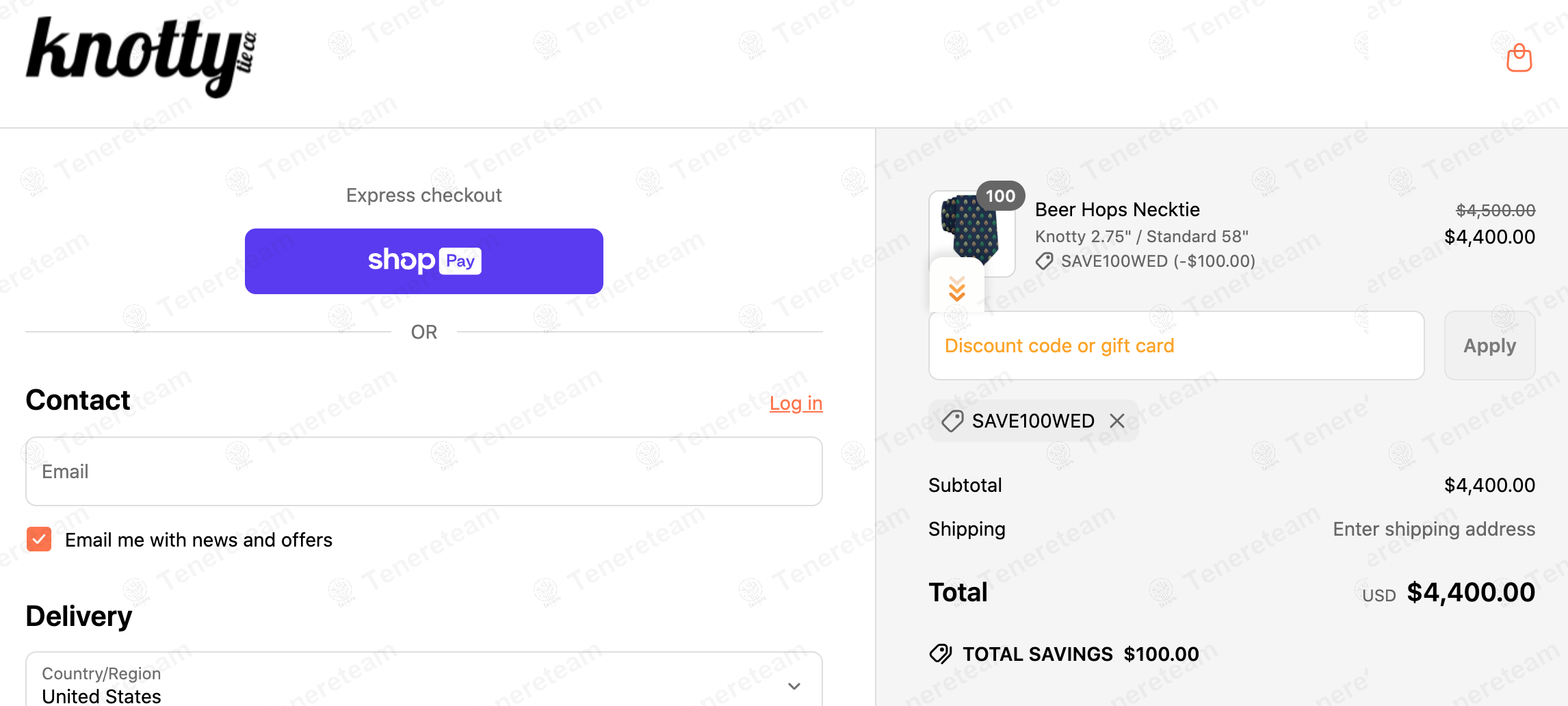Click the 'Email me with news and offers' label
The height and width of the screenshot is (706, 1568).
198,540
